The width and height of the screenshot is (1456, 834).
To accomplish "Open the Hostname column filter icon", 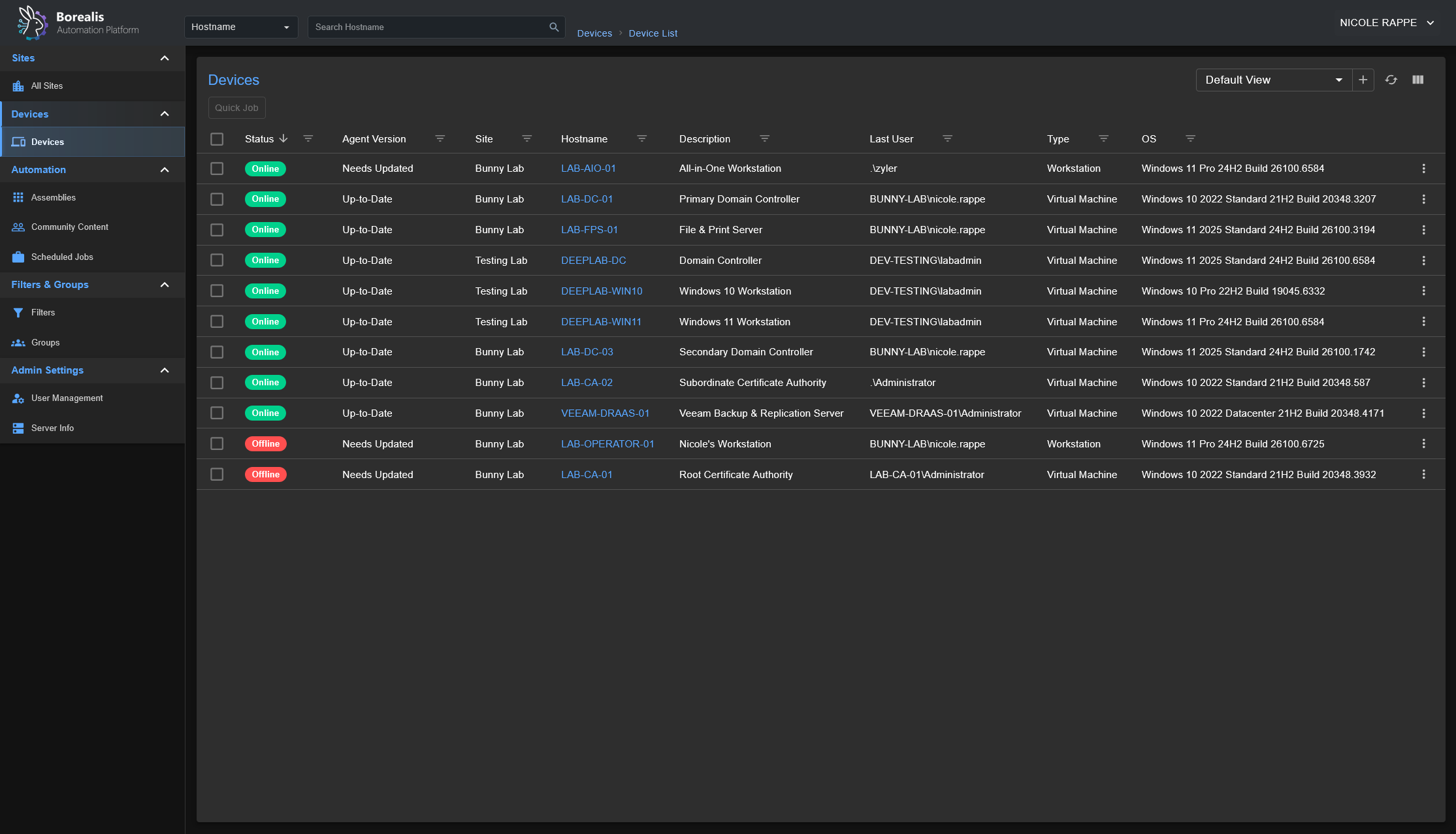I will point(641,138).
